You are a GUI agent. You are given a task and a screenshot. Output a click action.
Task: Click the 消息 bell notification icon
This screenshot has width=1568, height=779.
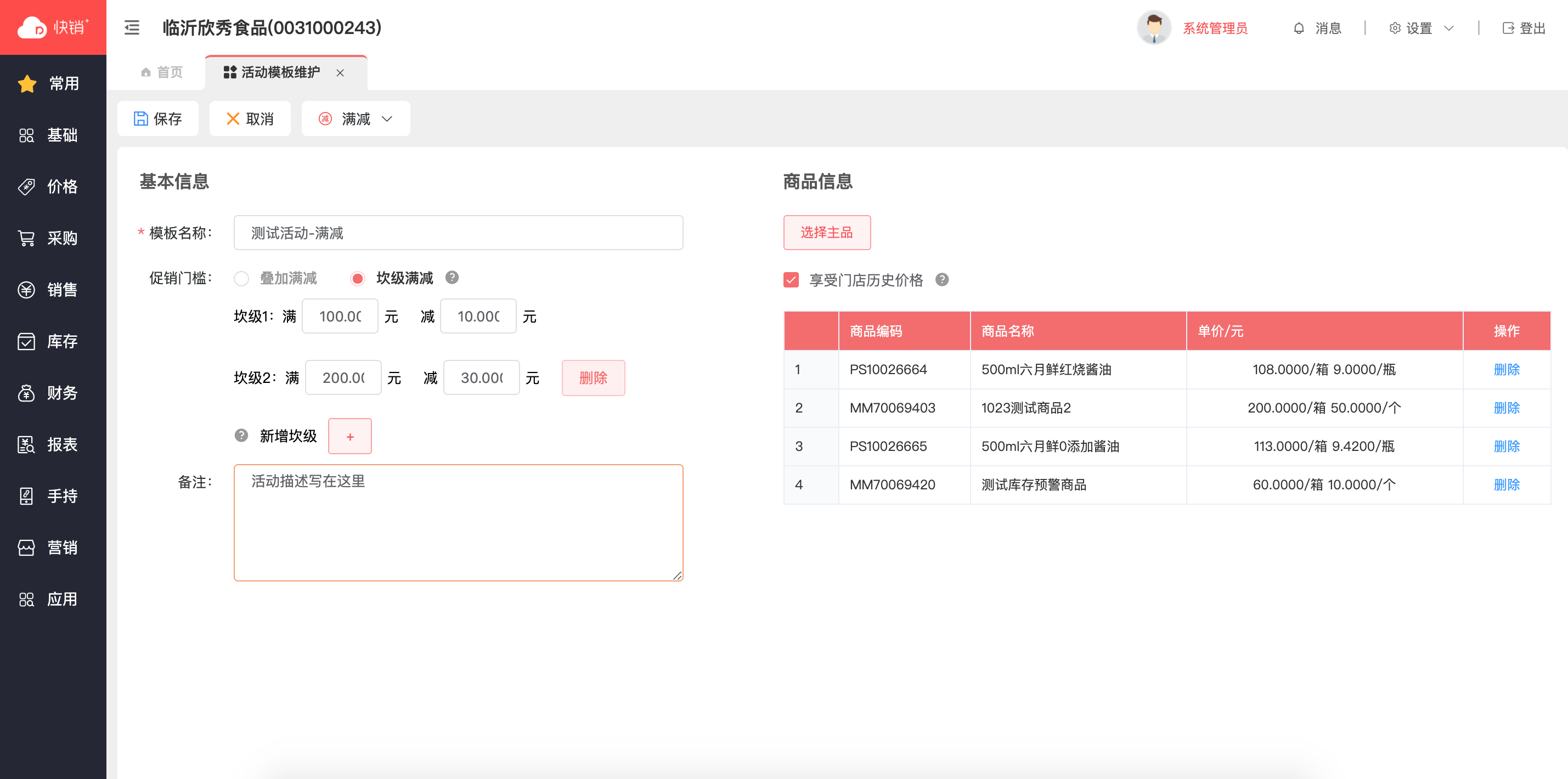[1299, 28]
